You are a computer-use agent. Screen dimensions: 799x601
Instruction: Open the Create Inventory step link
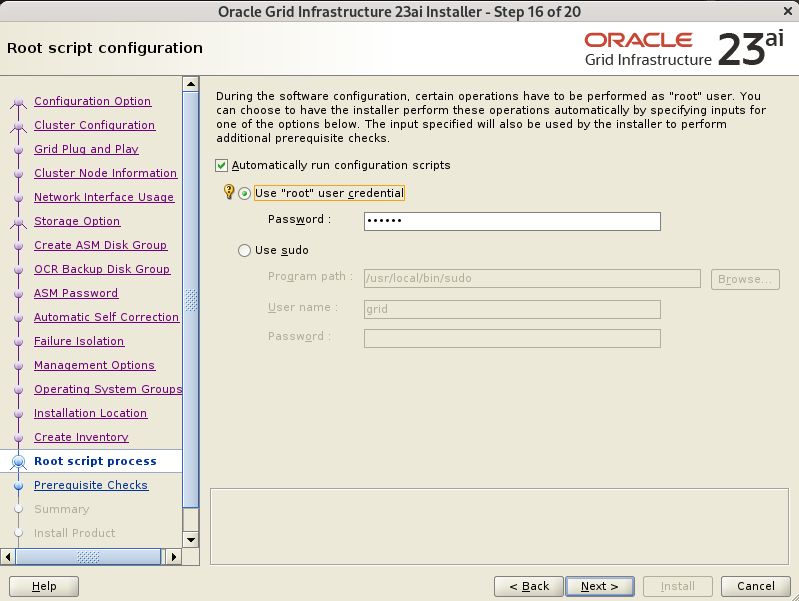coord(81,436)
